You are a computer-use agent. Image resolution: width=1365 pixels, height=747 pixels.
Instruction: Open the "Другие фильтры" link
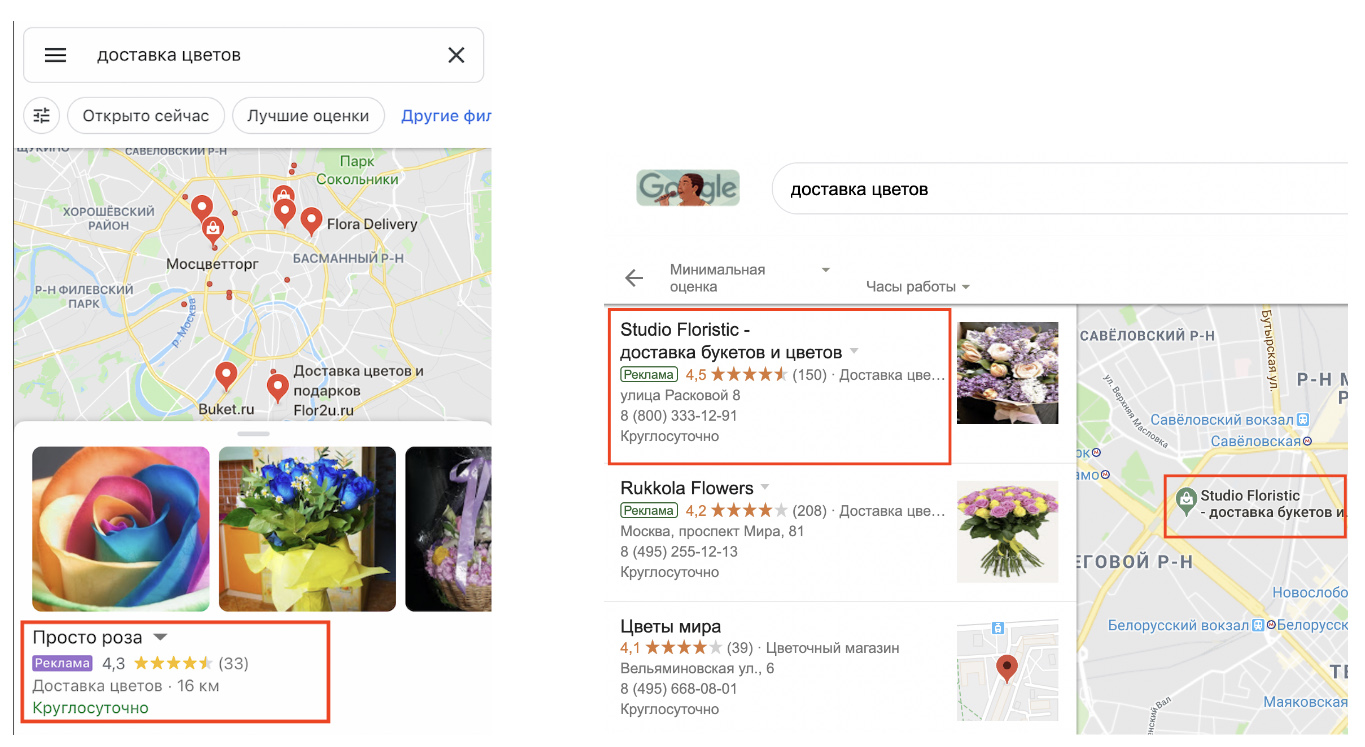(446, 116)
